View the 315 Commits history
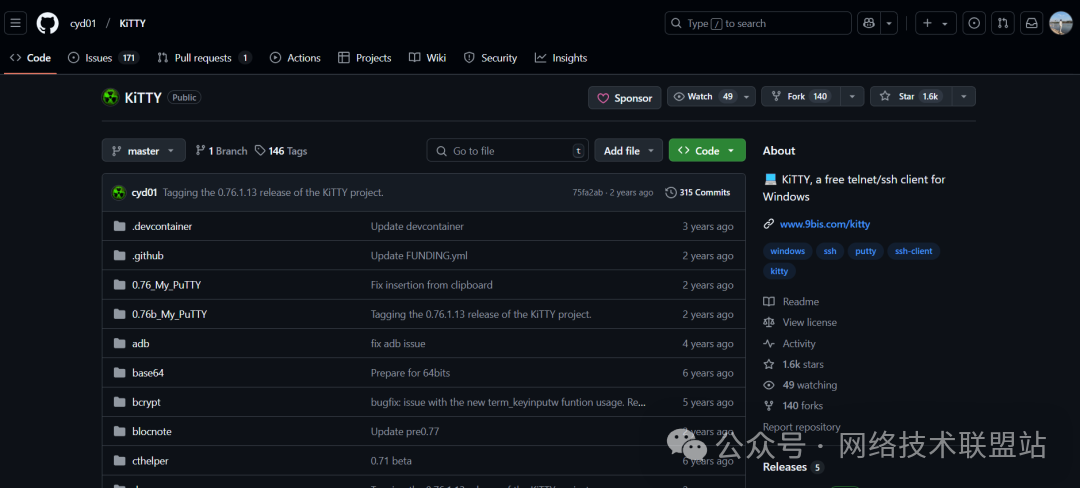 coord(698,193)
